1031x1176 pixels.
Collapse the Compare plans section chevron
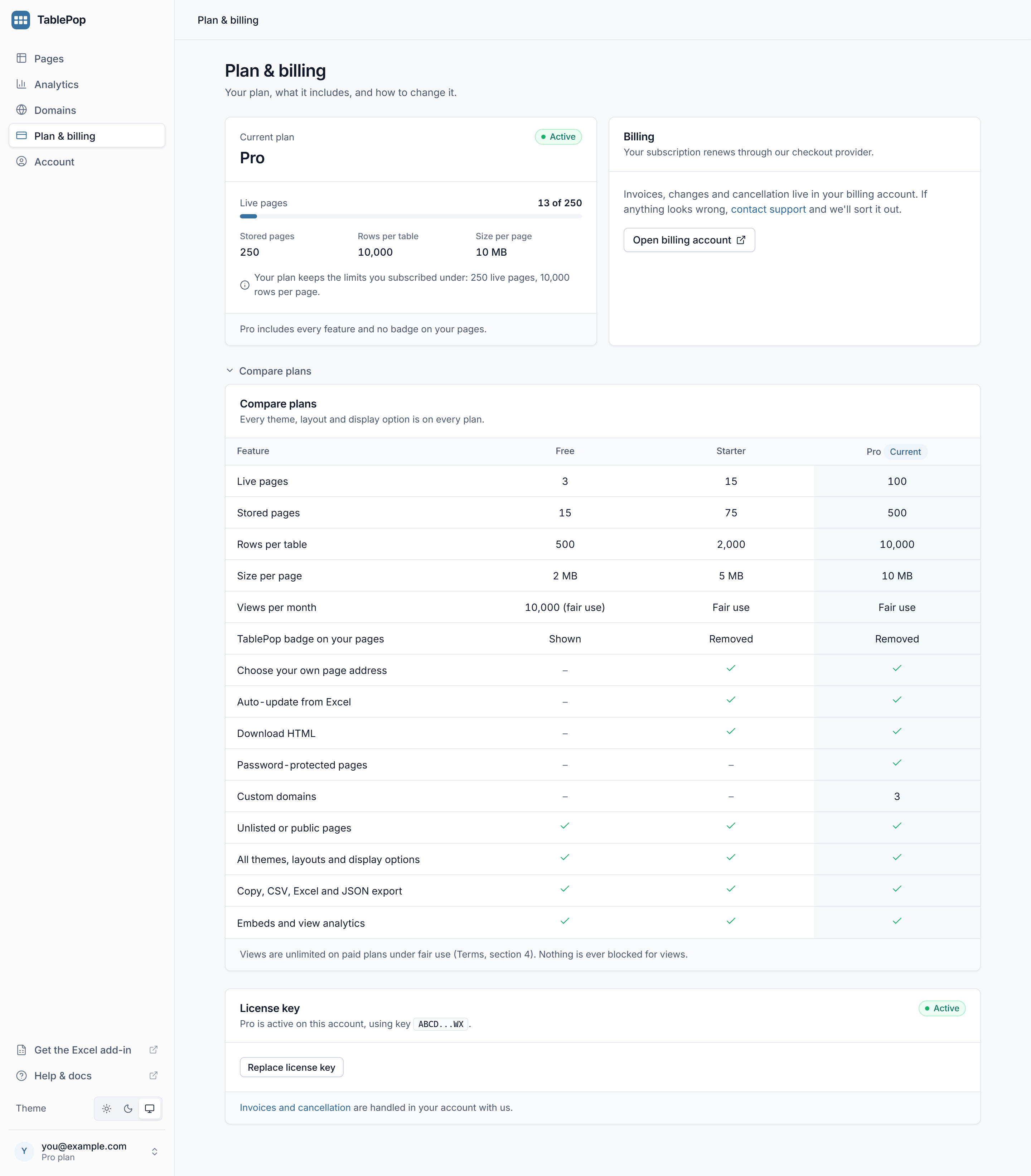230,371
